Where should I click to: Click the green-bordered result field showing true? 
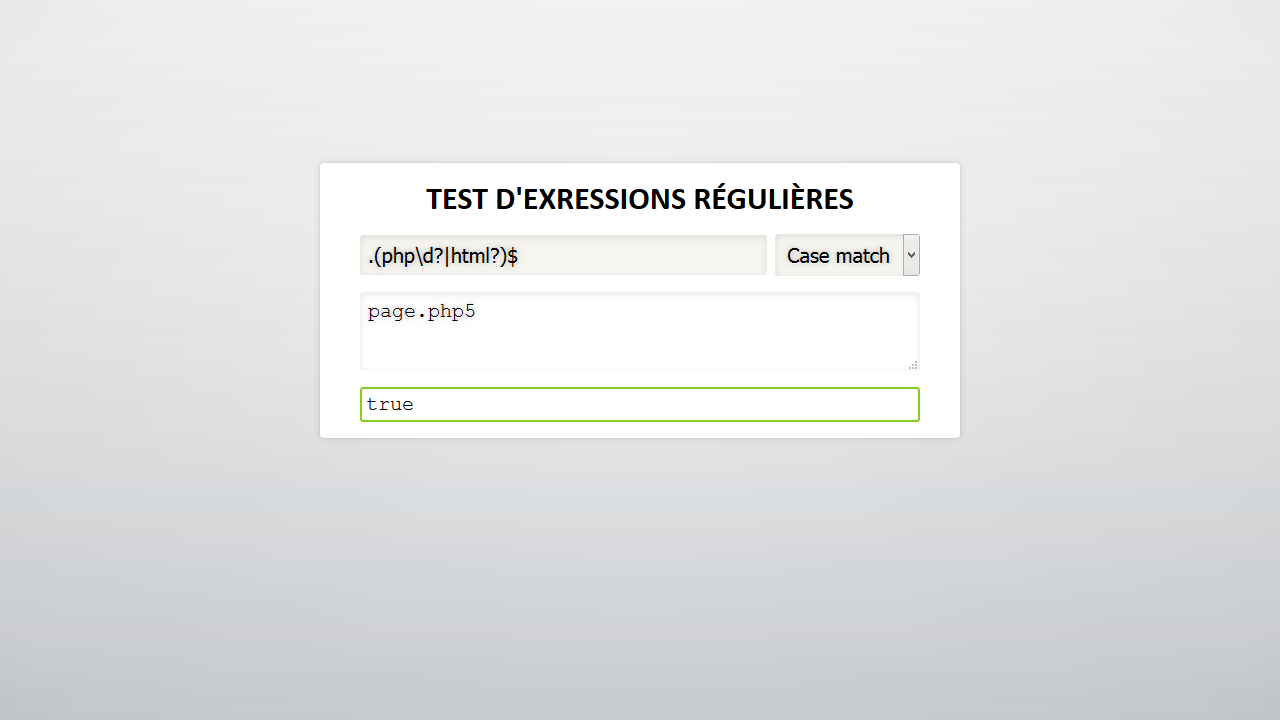click(639, 404)
